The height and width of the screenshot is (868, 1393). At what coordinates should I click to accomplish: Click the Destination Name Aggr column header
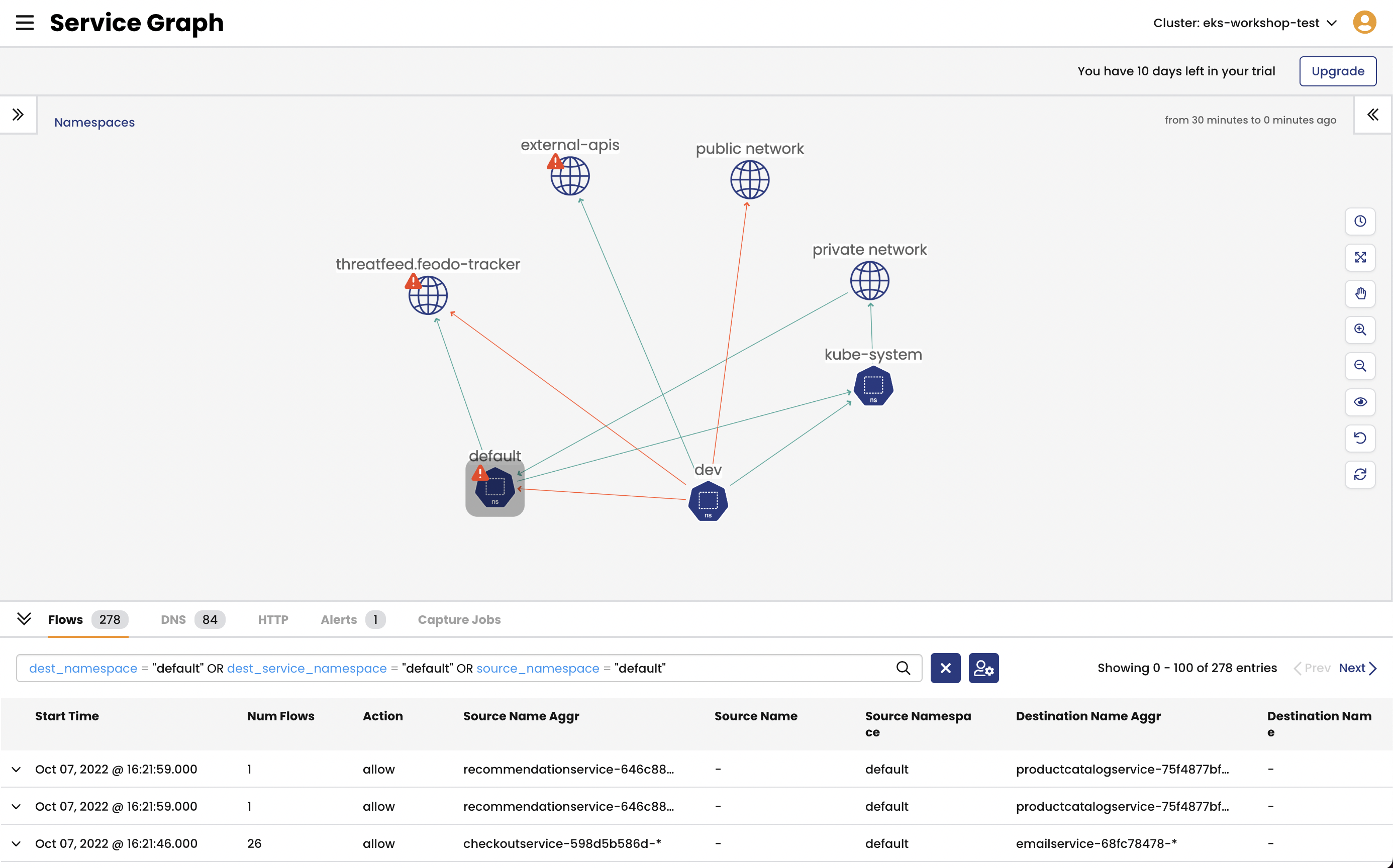click(1088, 716)
